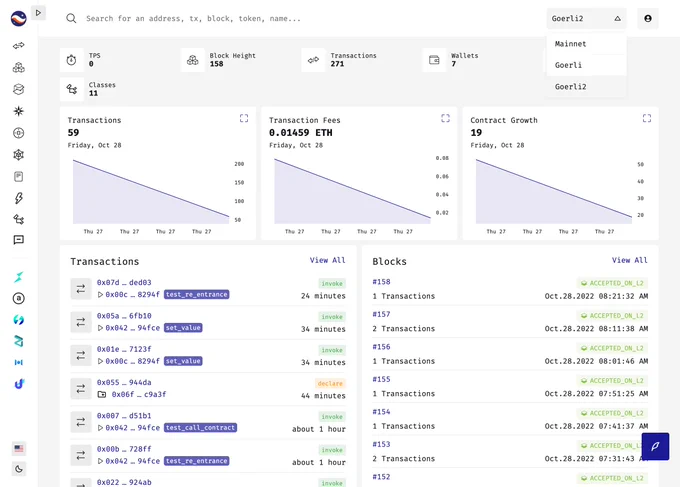Toggle dark mode with the moon icon

(x=19, y=469)
